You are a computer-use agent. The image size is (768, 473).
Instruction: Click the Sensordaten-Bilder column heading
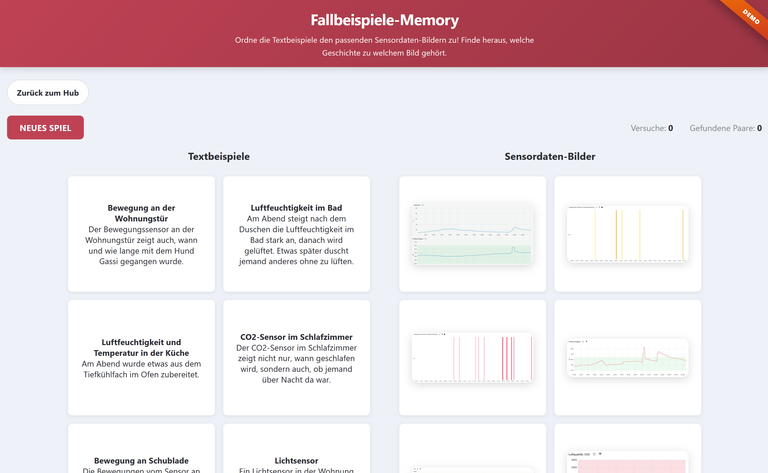550,156
